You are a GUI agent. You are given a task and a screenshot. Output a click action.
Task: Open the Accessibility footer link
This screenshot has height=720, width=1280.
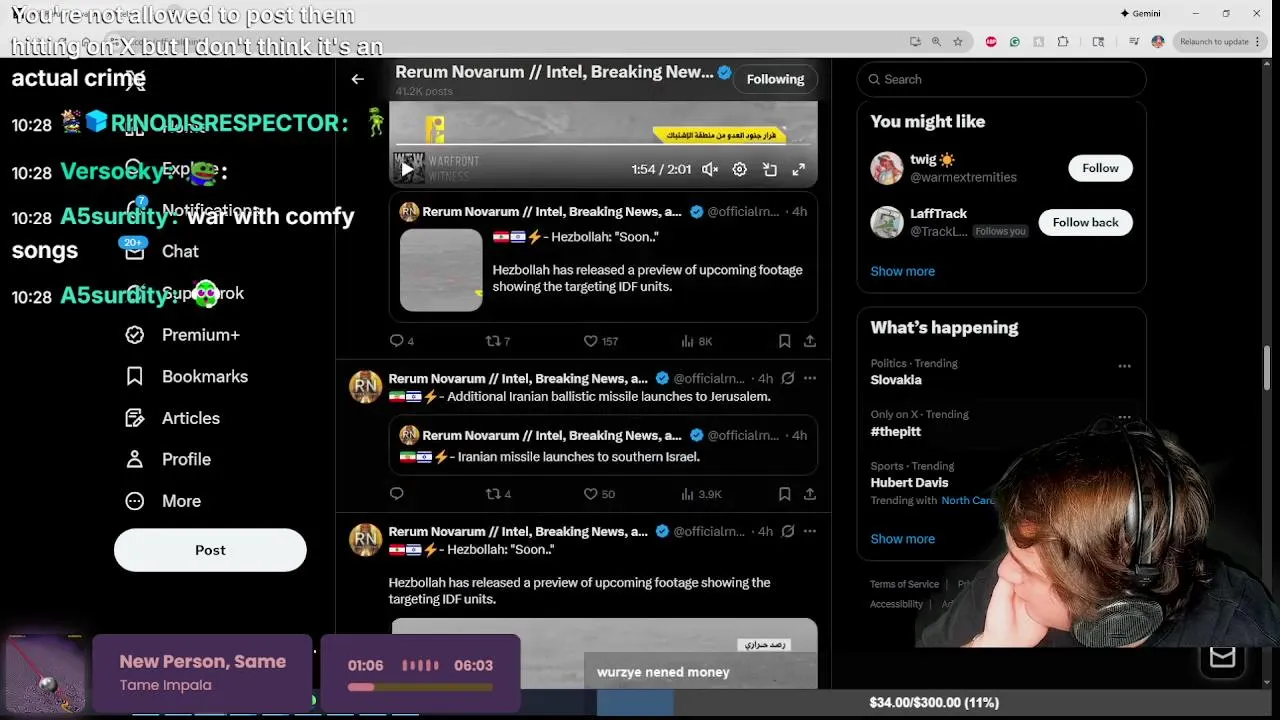coord(896,604)
